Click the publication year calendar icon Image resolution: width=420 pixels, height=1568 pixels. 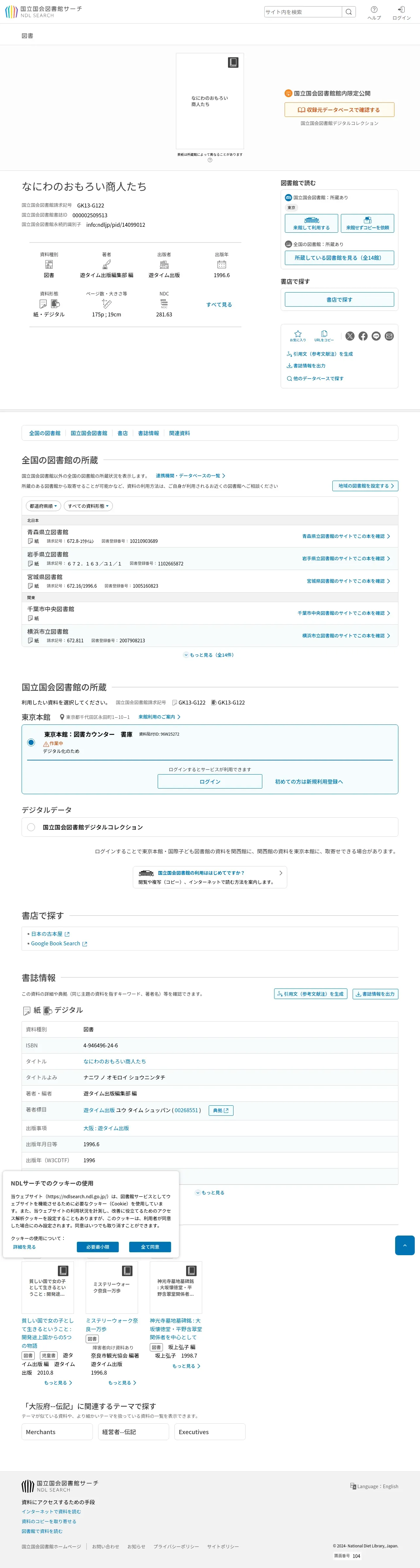221,264
